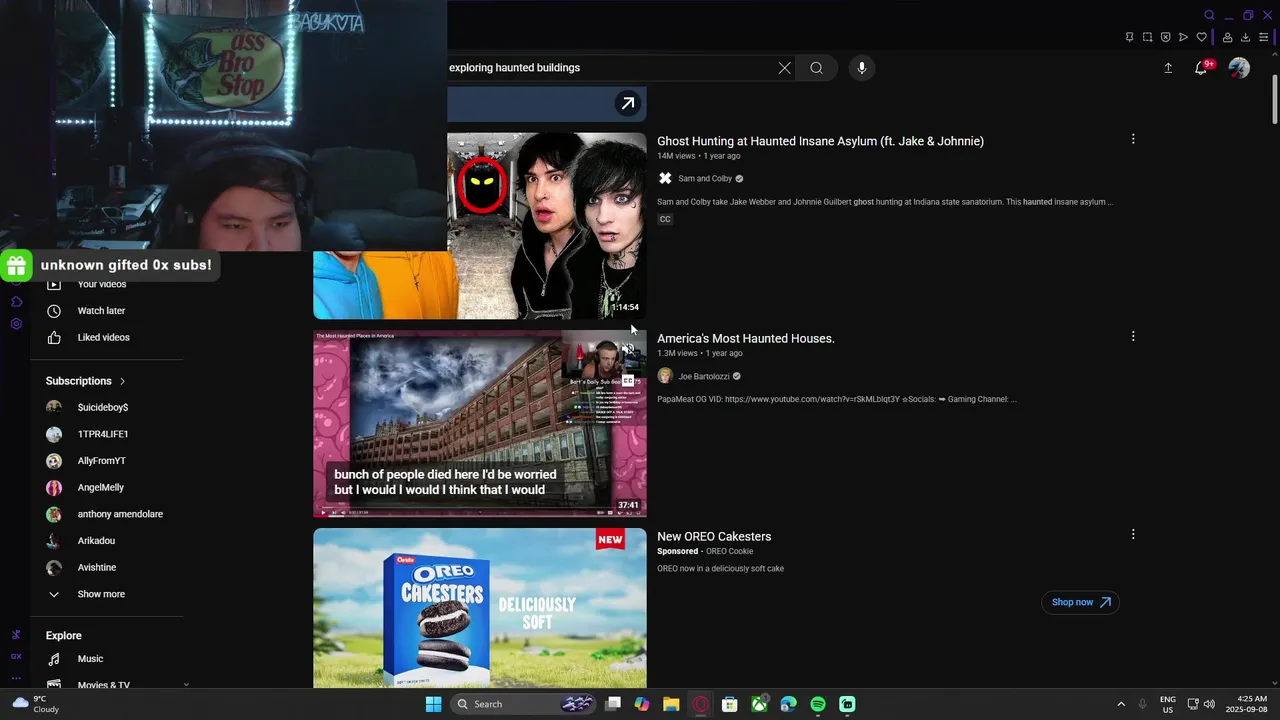Click the Opera snapshot capture icon
This screenshot has height=720, width=1280.
pos(1147,37)
